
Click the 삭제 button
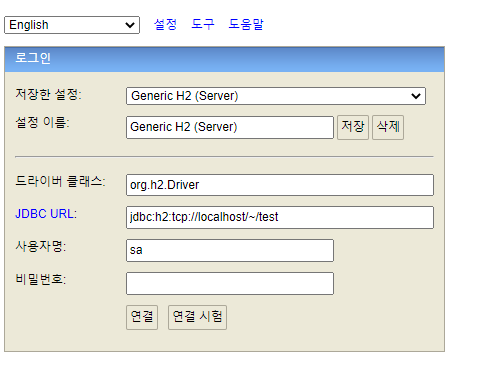(x=388, y=127)
